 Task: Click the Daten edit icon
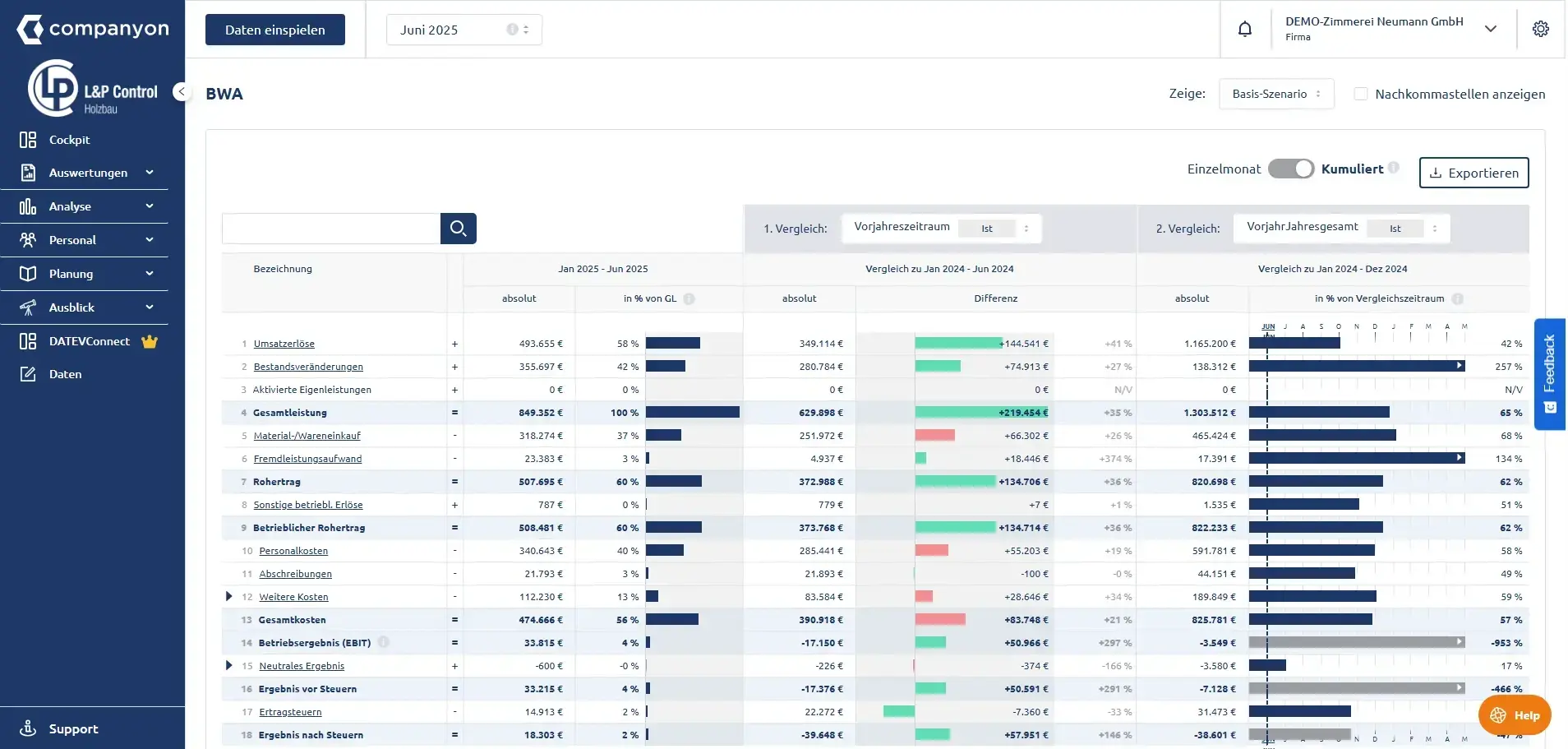[28, 374]
